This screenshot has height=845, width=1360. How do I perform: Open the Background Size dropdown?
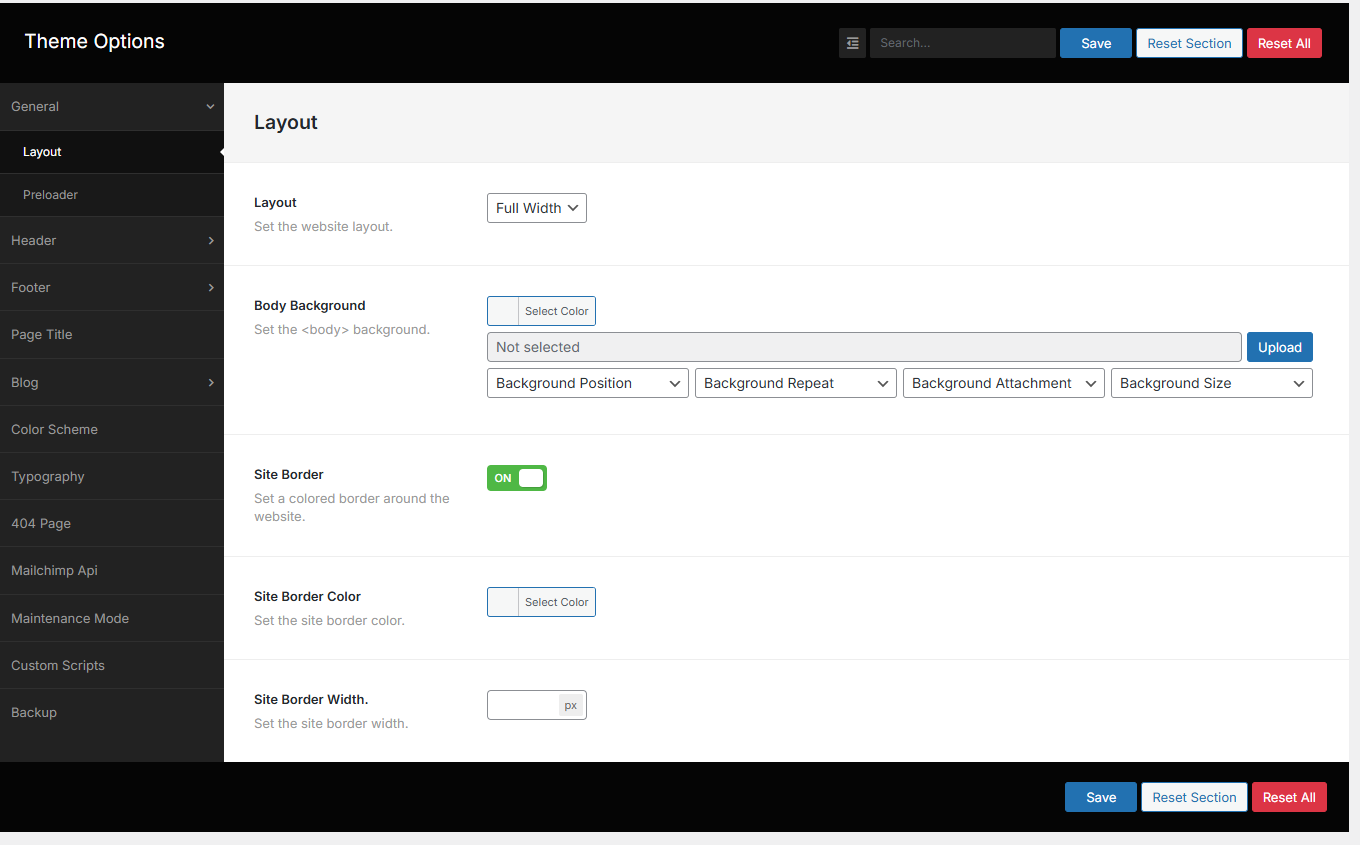point(1212,383)
